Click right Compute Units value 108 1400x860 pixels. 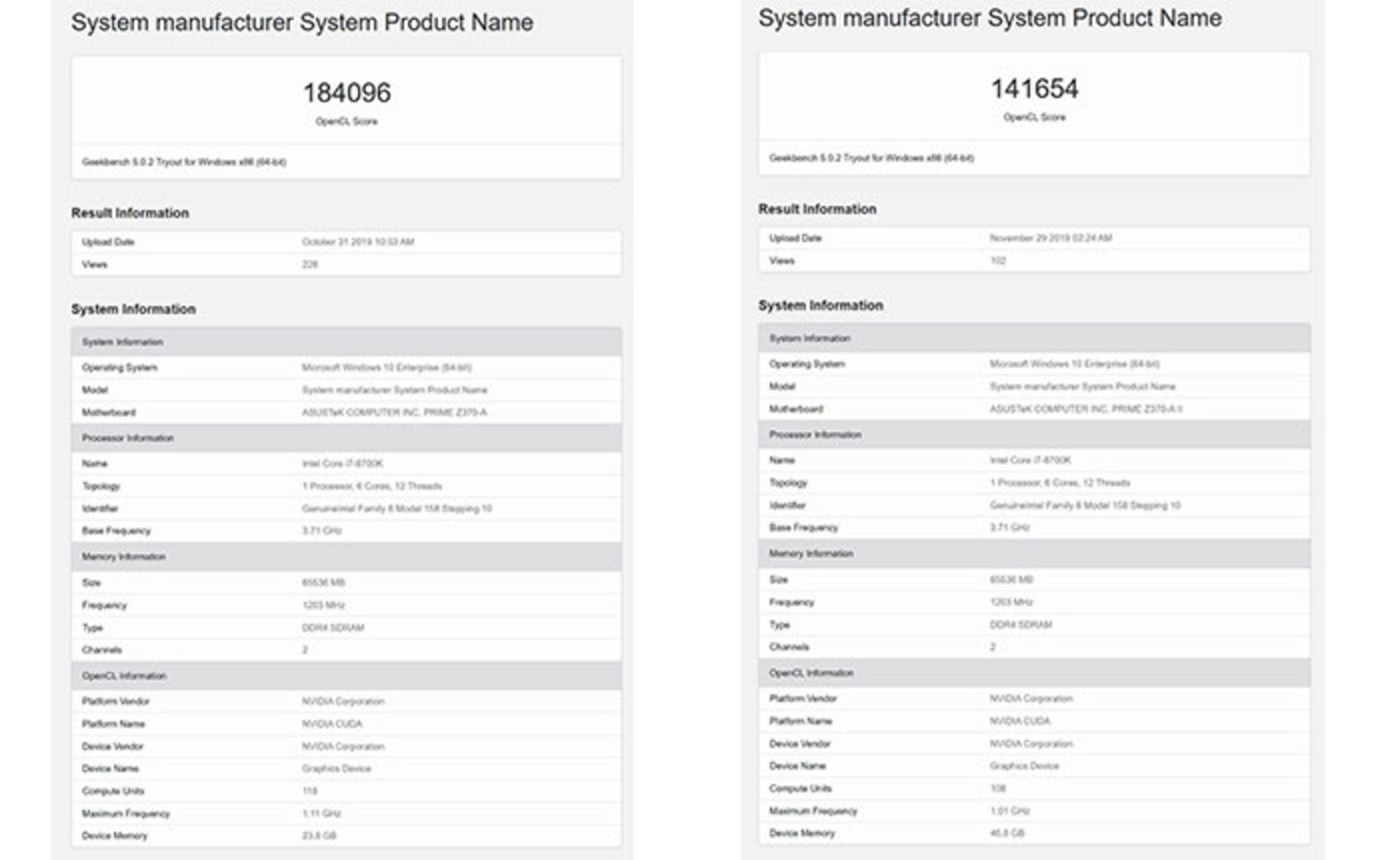click(997, 789)
